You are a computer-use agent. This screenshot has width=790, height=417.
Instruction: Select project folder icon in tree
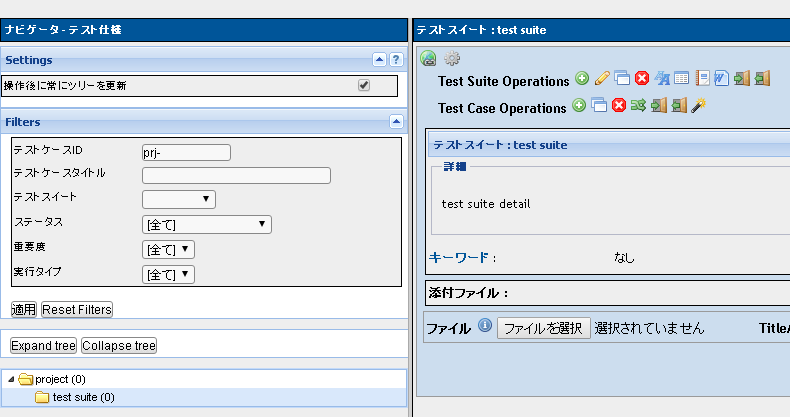pos(25,379)
